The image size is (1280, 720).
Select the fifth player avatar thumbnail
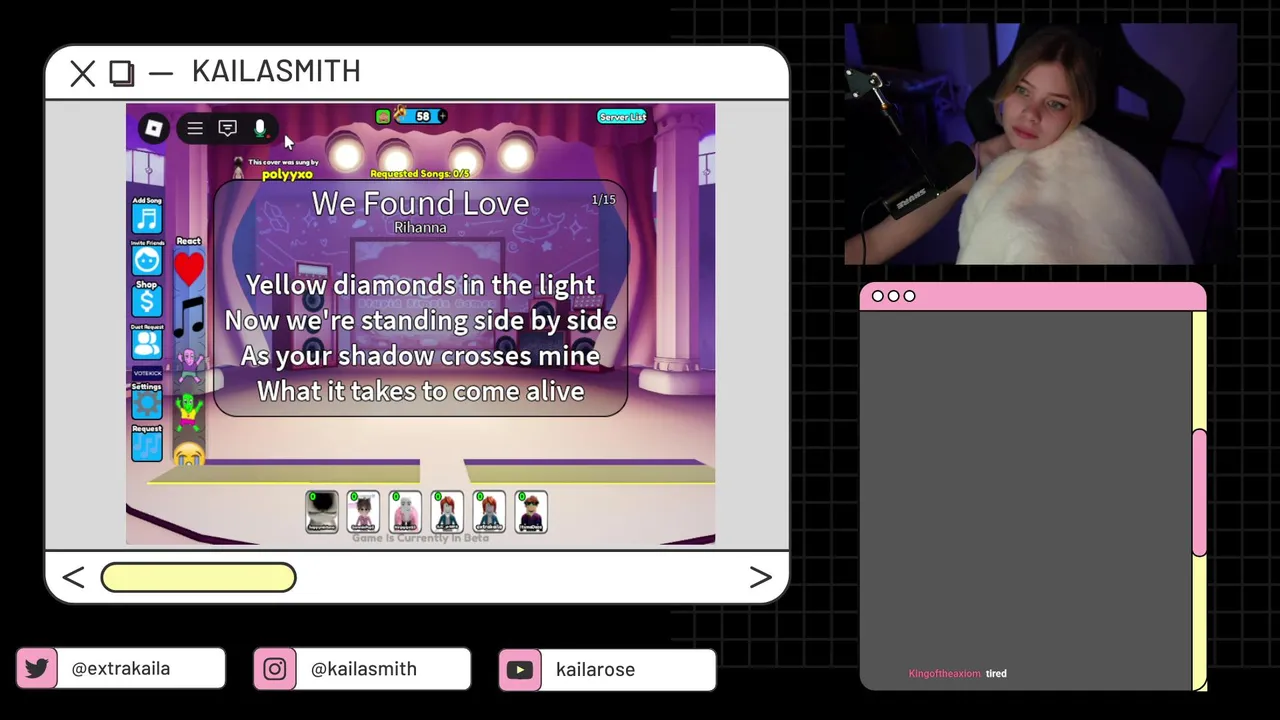(x=489, y=512)
